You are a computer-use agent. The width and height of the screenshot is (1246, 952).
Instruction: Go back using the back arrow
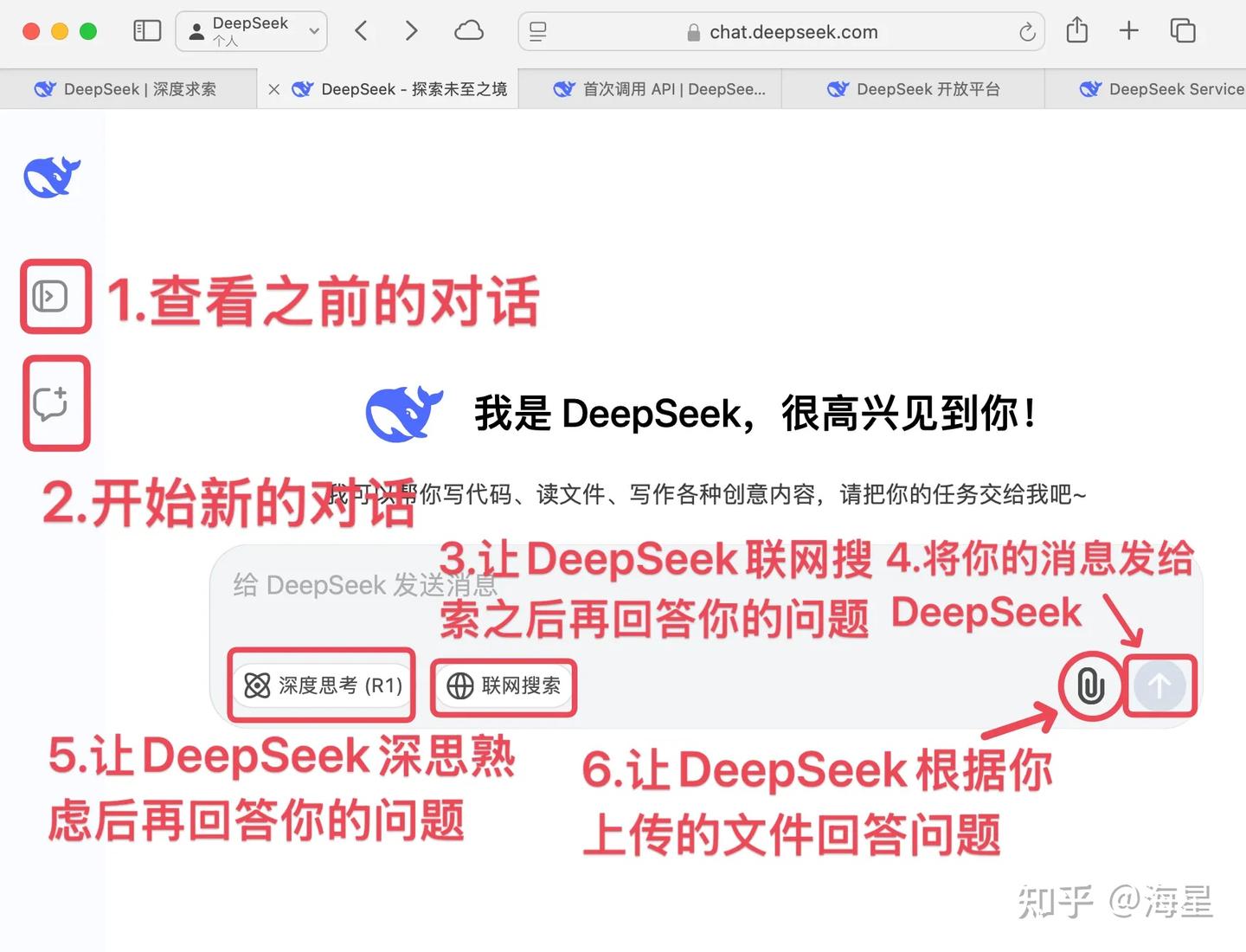coord(361,30)
